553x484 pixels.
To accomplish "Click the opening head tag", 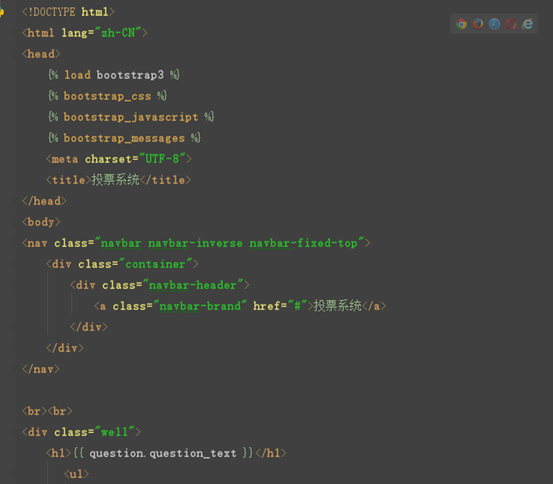I will pyautogui.click(x=41, y=54).
